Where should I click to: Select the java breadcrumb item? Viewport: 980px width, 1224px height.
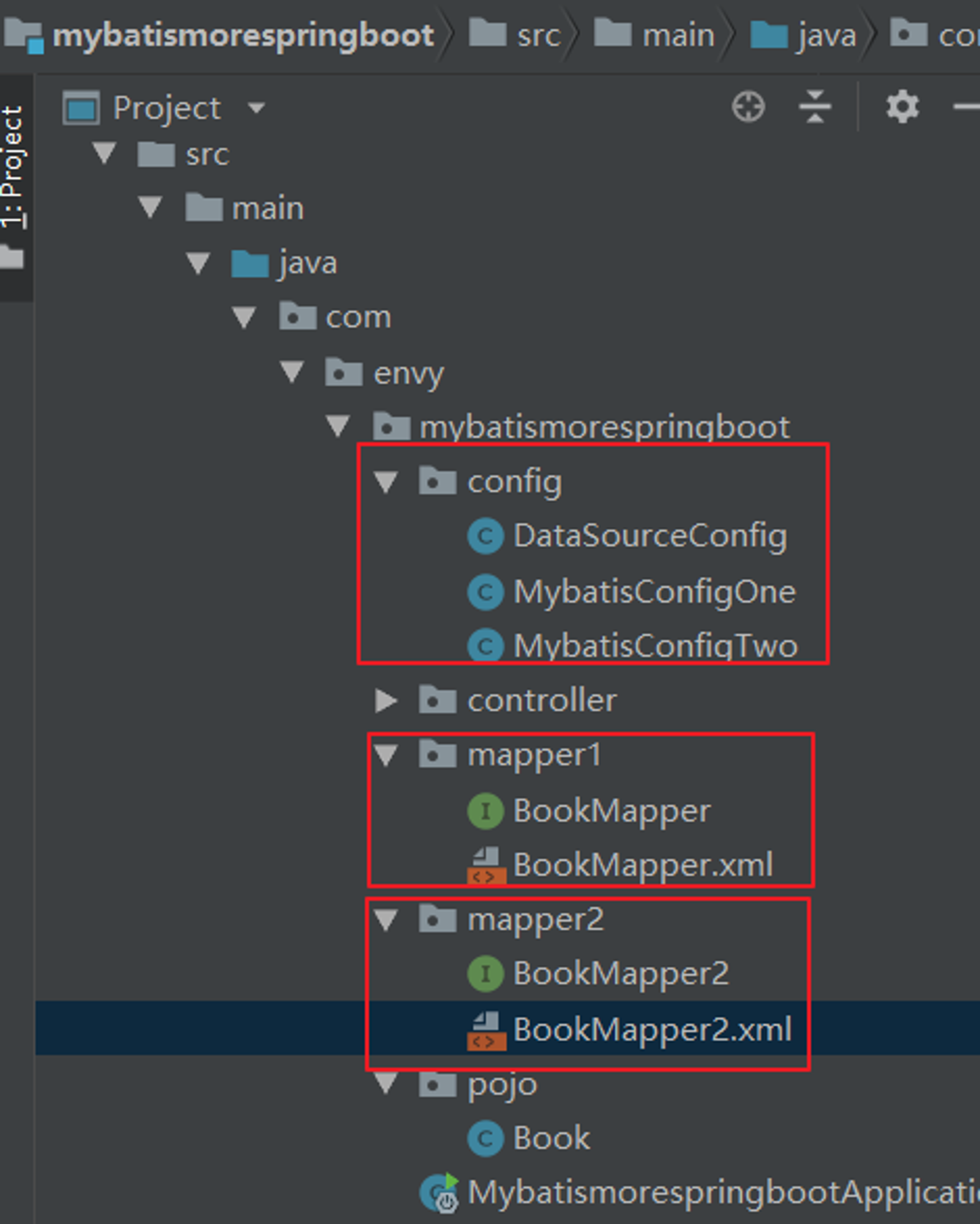tap(826, 35)
